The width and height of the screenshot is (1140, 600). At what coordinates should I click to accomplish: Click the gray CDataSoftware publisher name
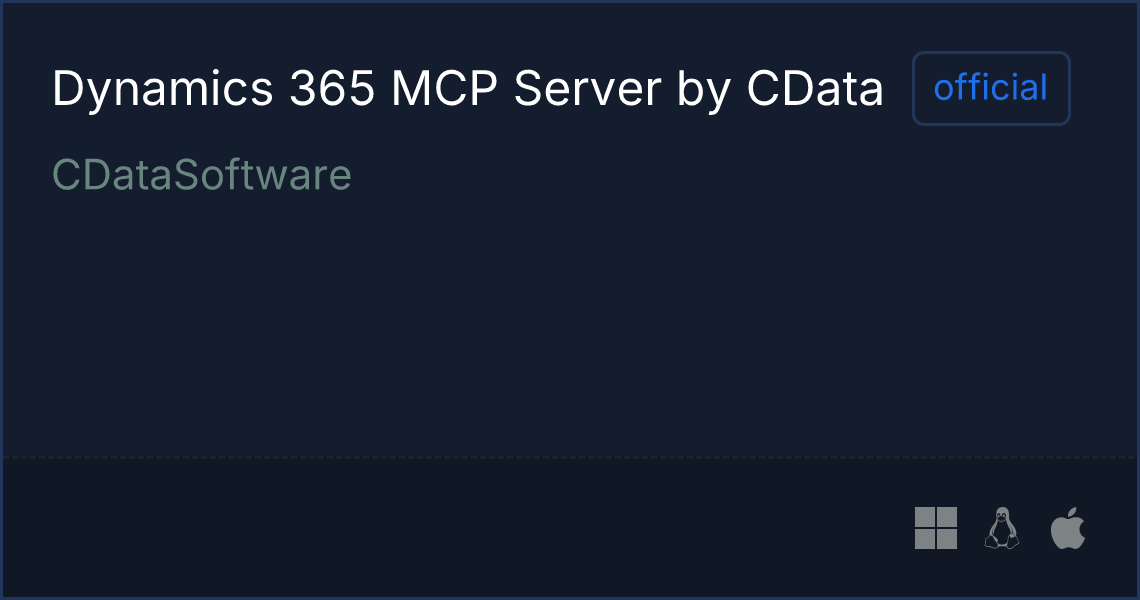[x=201, y=175]
